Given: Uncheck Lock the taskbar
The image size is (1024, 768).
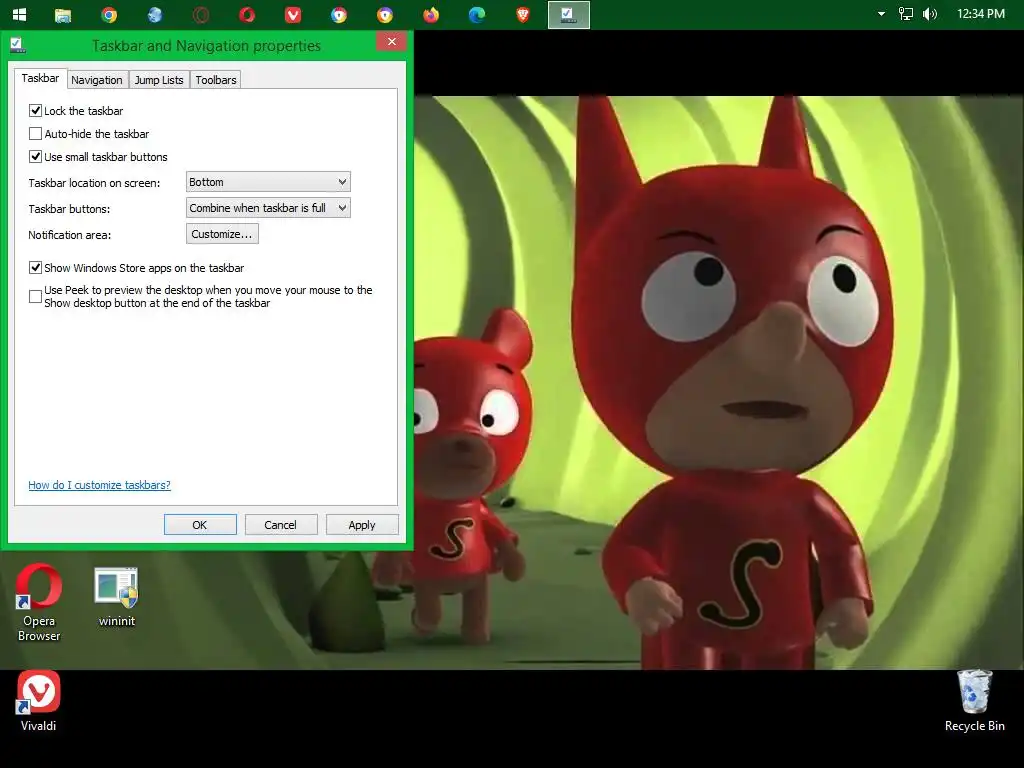Looking at the screenshot, I should [x=35, y=110].
